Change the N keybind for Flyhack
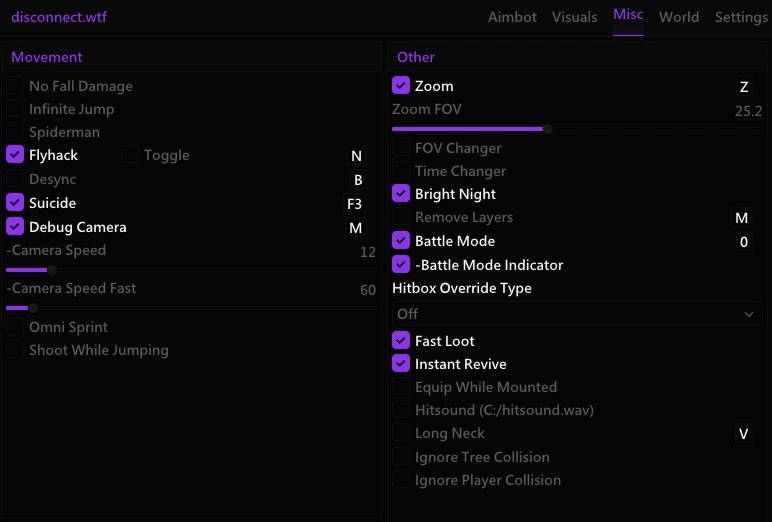Image resolution: width=772 pixels, height=522 pixels. [x=356, y=156]
